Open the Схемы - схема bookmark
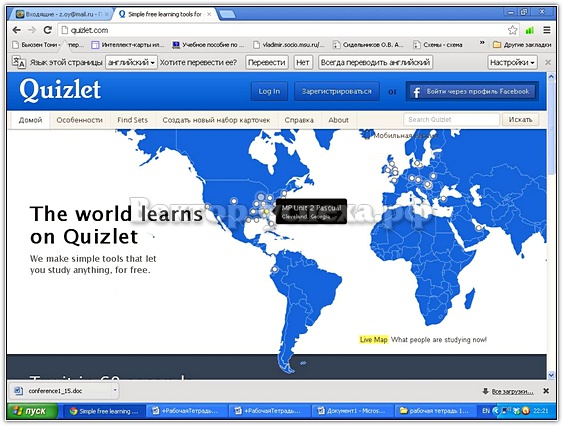Viewport: 563px width, 426px height. (x=437, y=45)
